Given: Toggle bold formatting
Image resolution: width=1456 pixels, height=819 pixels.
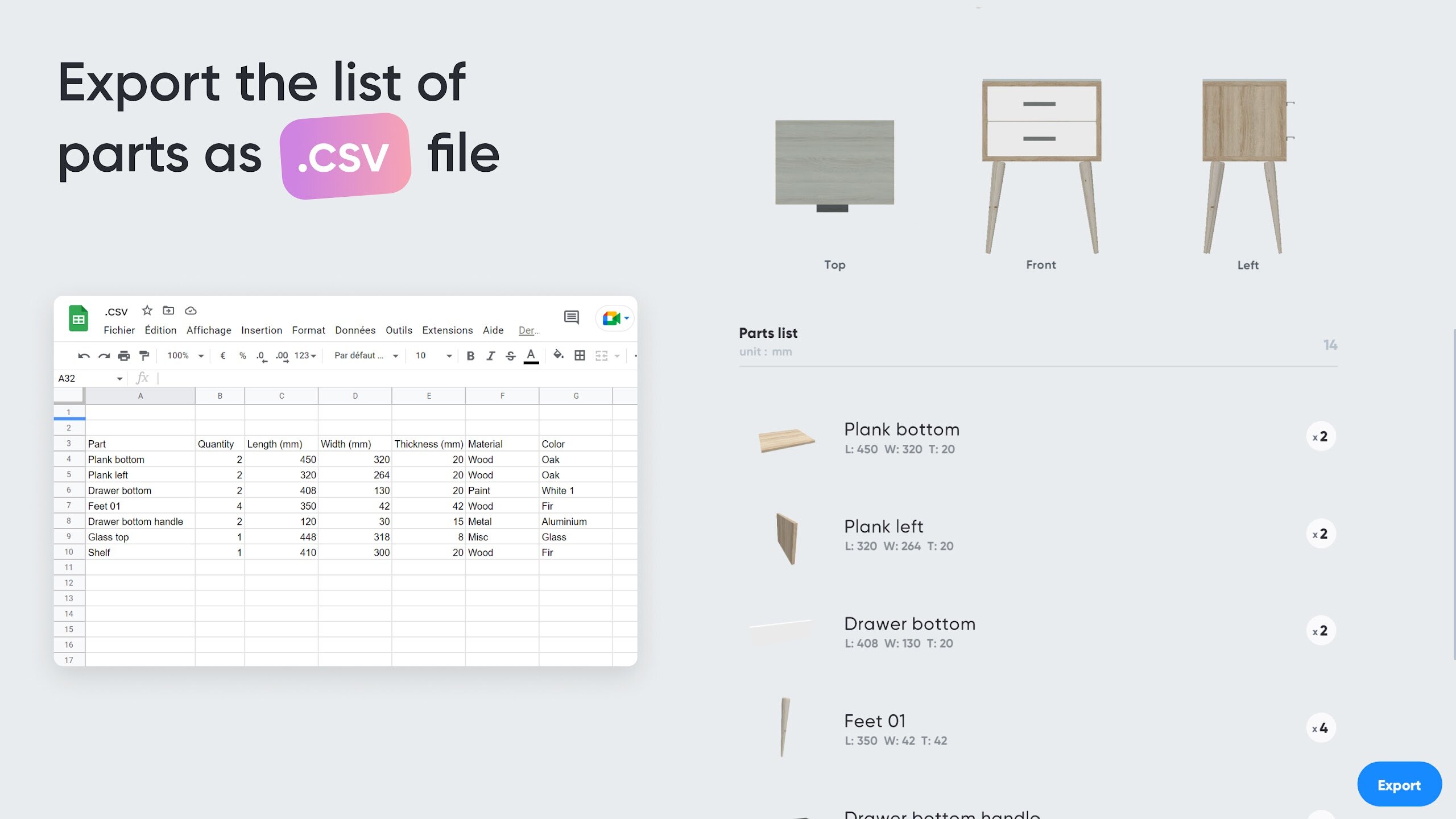Looking at the screenshot, I should (470, 356).
